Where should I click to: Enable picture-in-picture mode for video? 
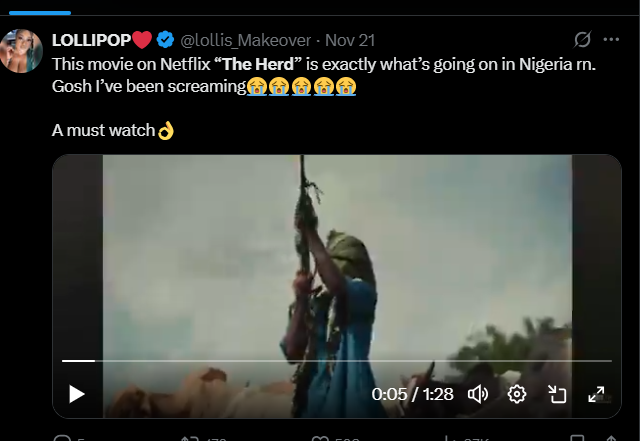(557, 394)
